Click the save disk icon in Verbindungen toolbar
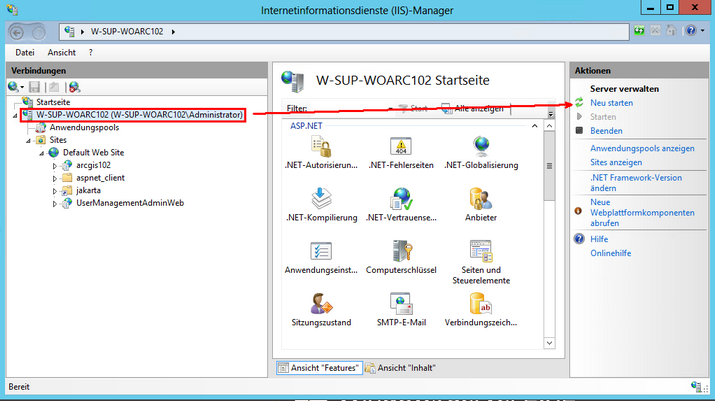 click(x=34, y=87)
